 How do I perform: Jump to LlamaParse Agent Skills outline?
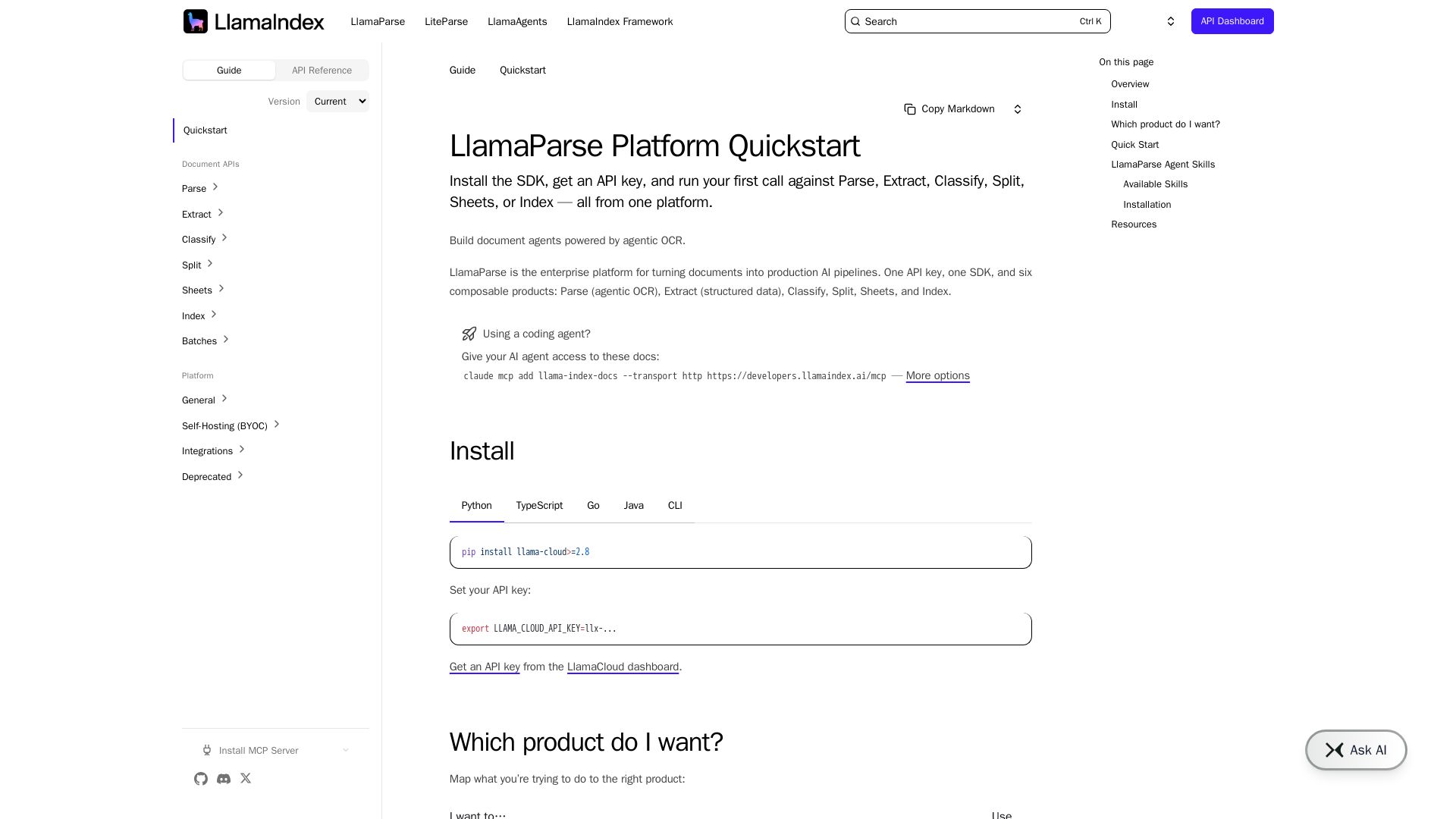coord(1163,165)
